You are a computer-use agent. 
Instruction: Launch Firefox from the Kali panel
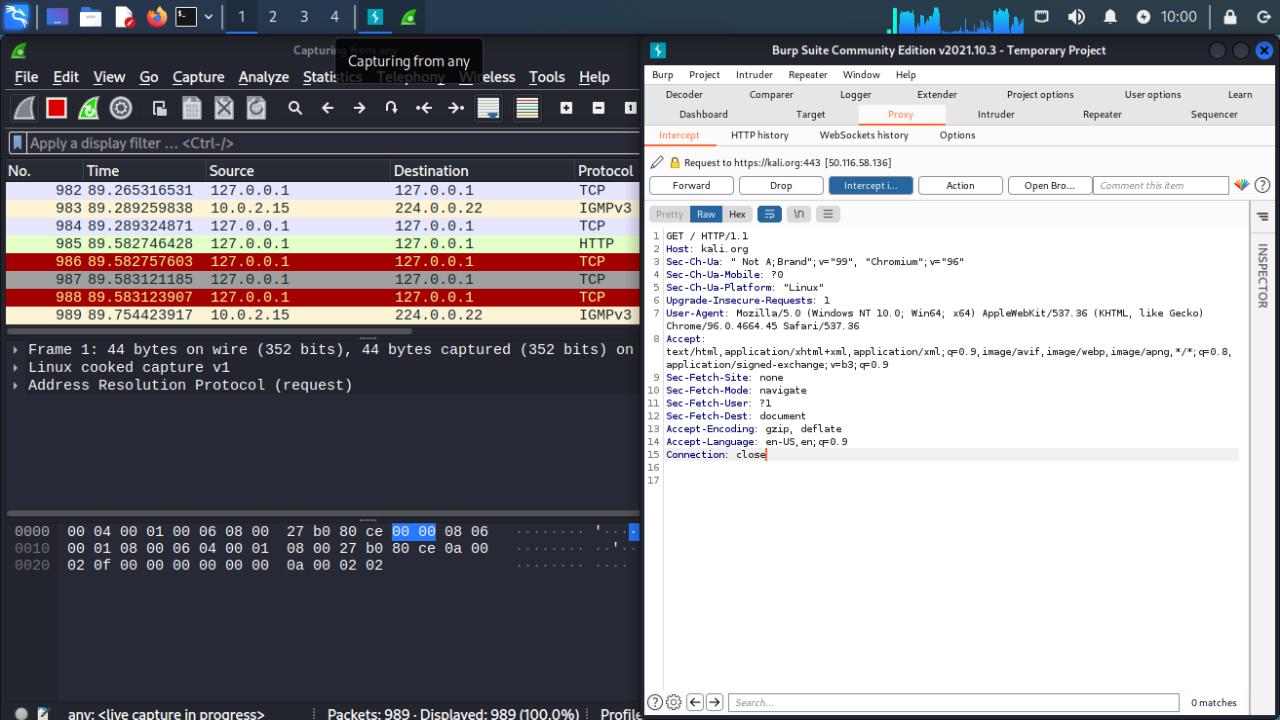tap(156, 16)
